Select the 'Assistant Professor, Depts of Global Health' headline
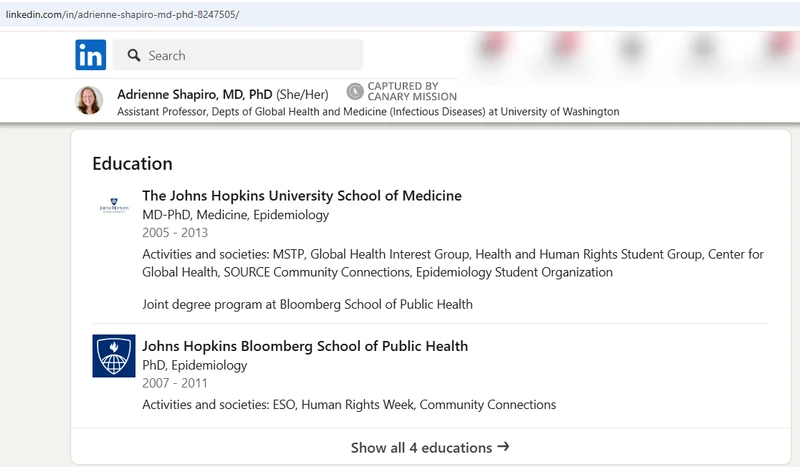Image resolution: width=800 pixels, height=467 pixels. coord(368,112)
